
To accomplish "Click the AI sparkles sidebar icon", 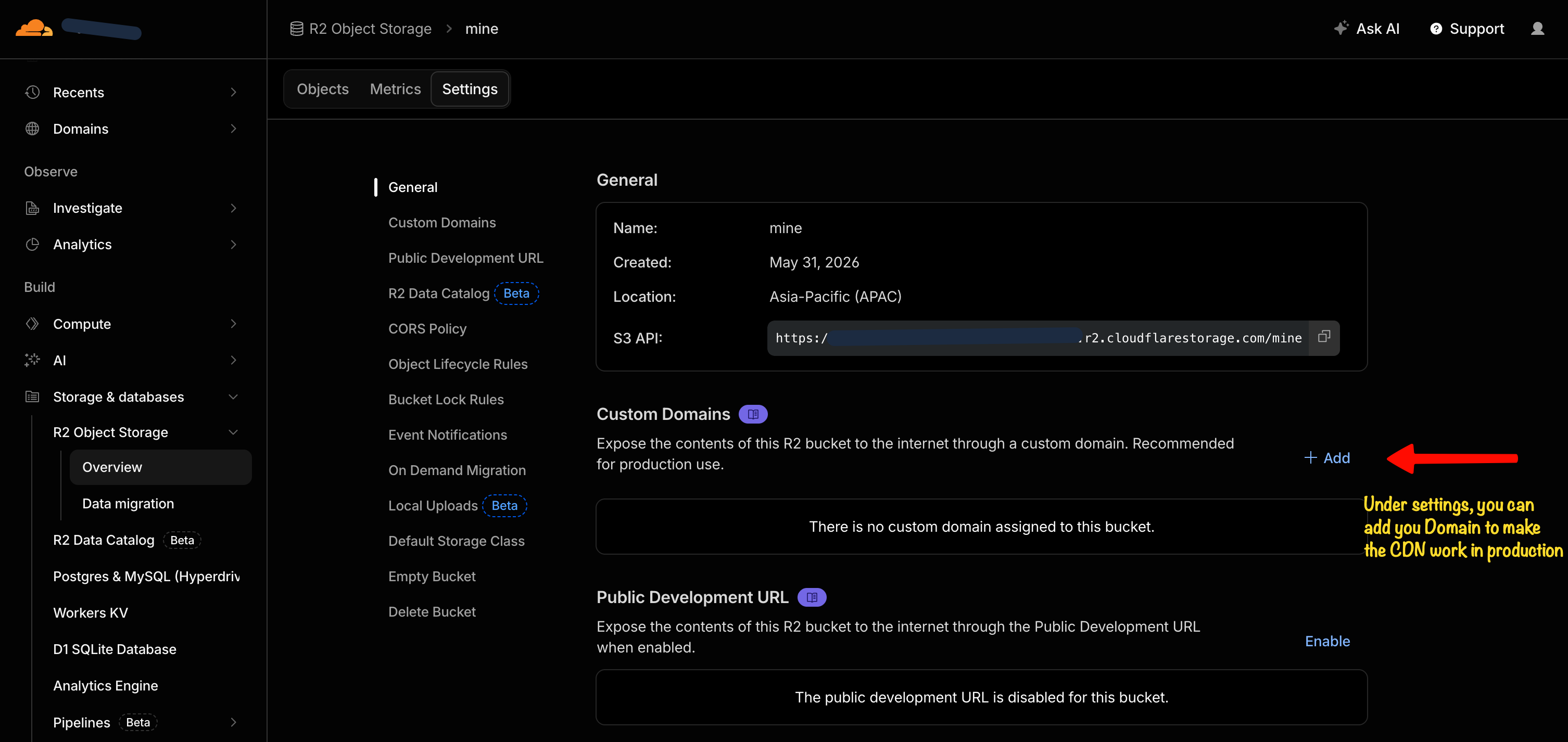I will (x=32, y=360).
